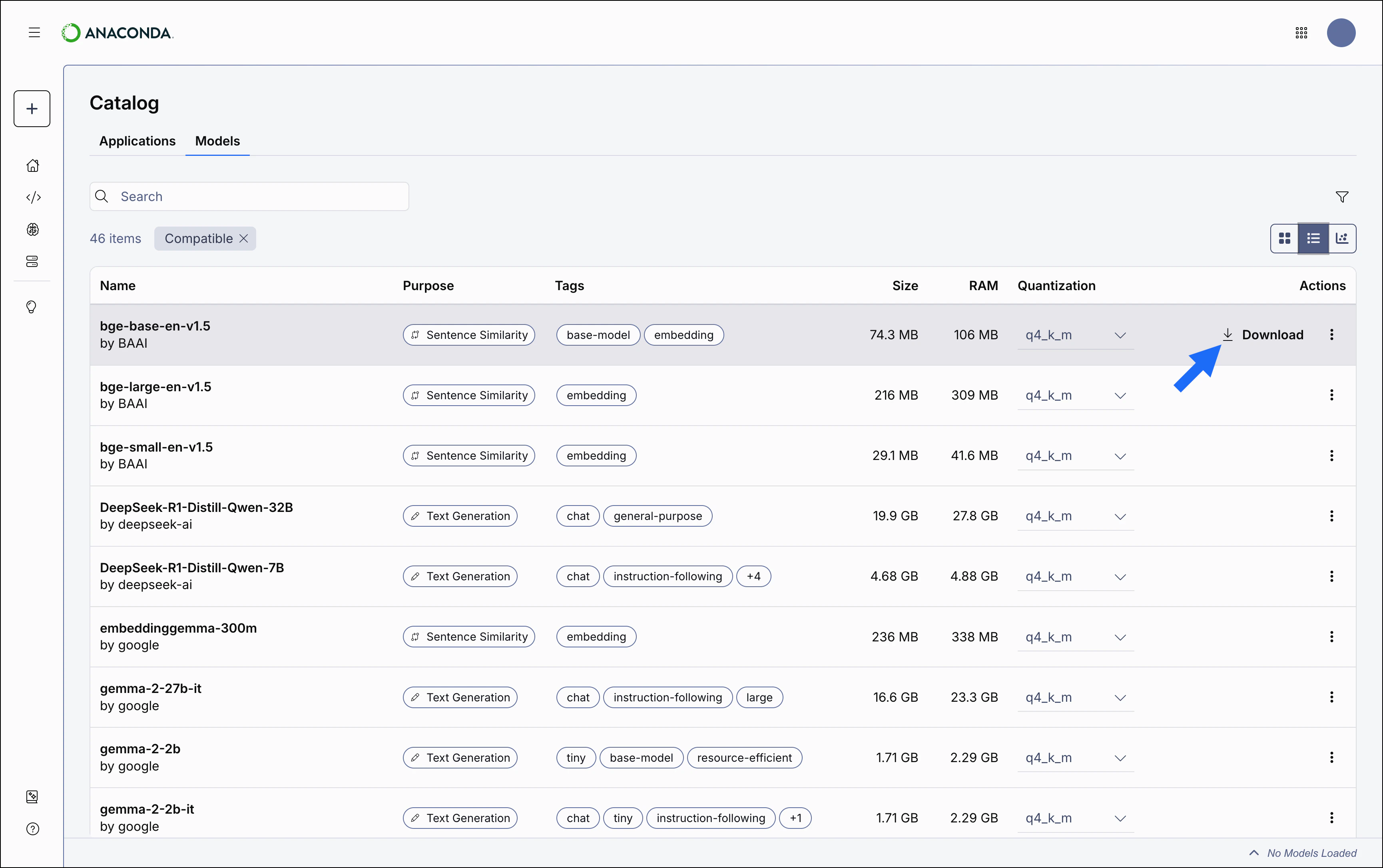Open the lightbulb ideas sidebar icon
Screen dimensions: 1383x868
point(33,307)
